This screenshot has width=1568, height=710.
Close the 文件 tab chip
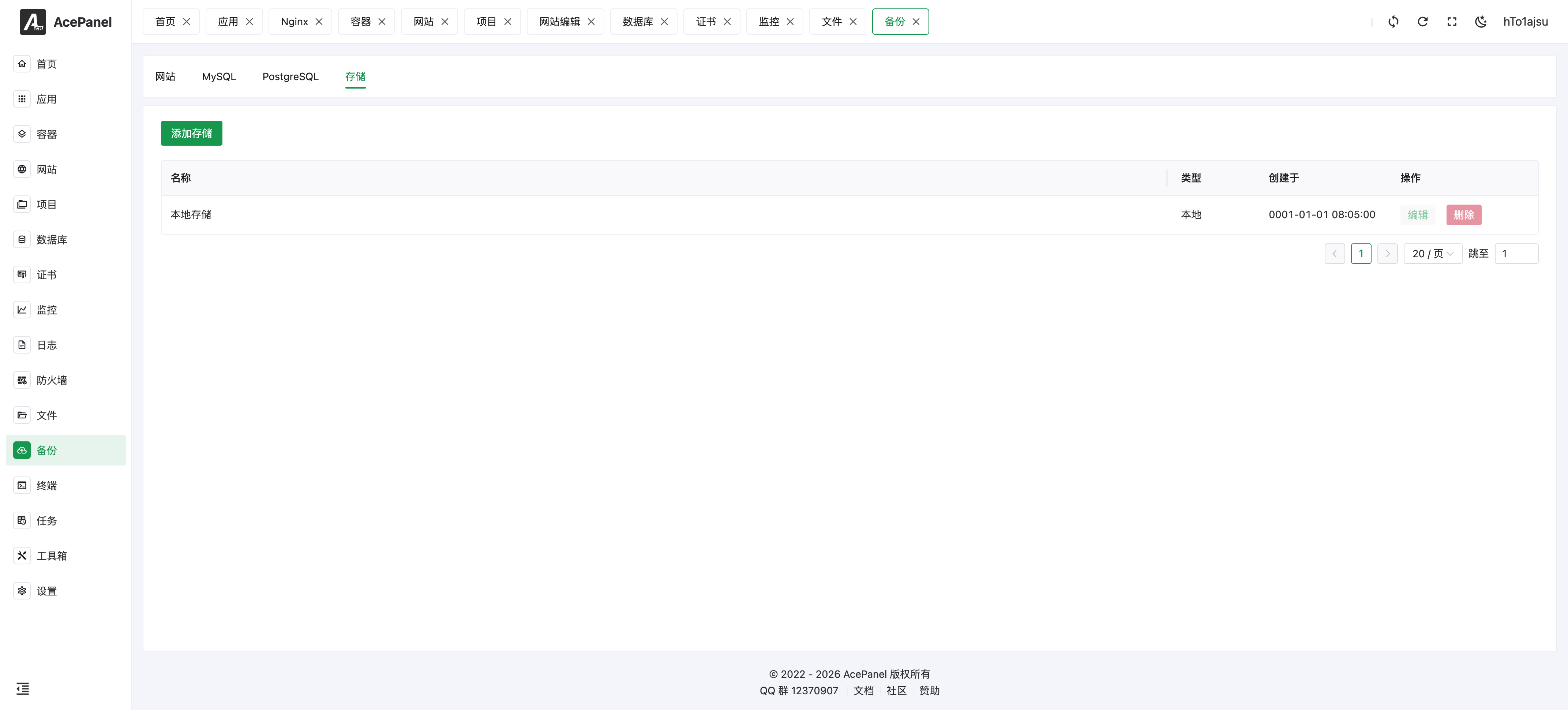tap(854, 21)
